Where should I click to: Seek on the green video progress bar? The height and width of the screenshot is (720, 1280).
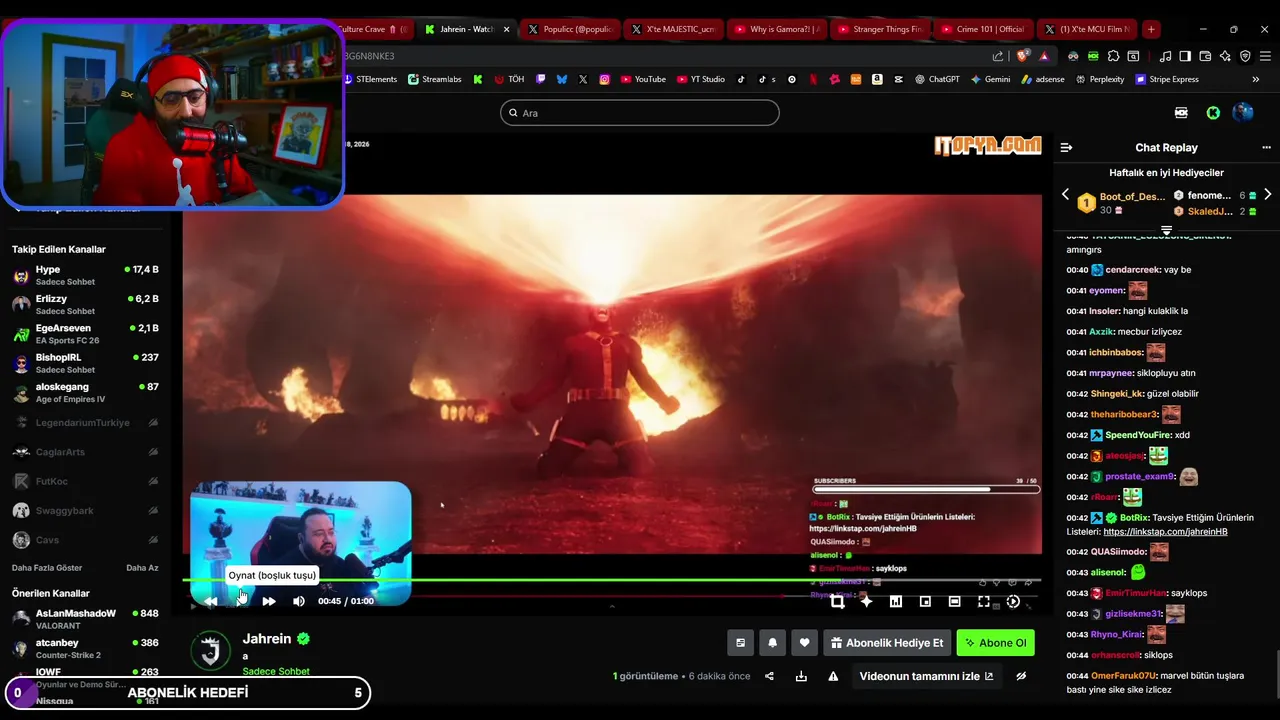(x=611, y=580)
